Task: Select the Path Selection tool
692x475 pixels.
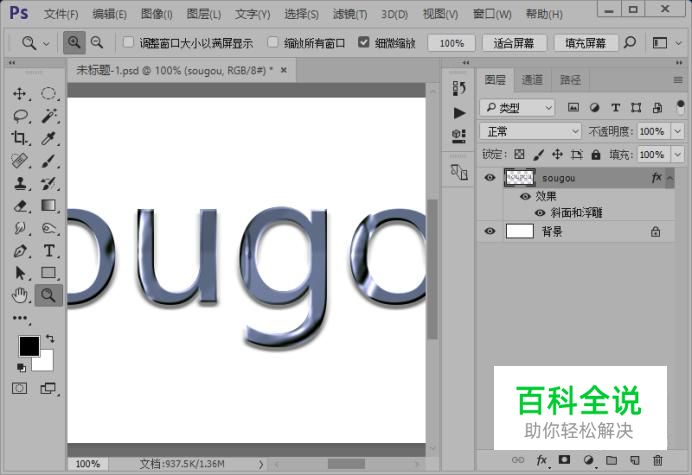Action: pyautogui.click(x=19, y=273)
